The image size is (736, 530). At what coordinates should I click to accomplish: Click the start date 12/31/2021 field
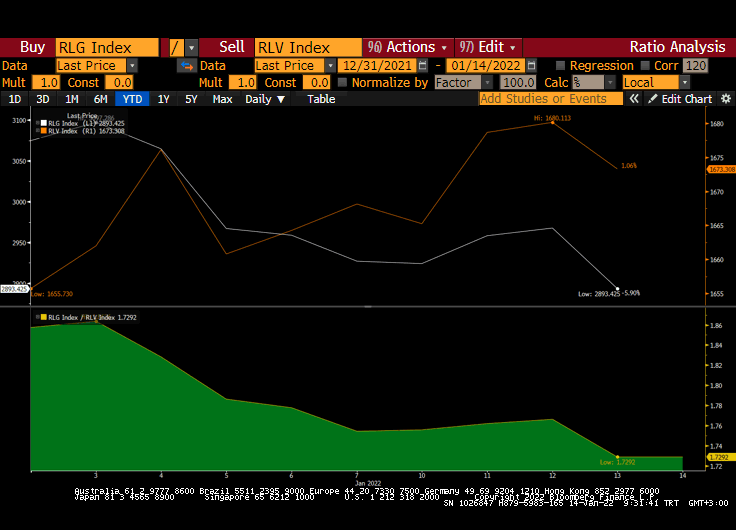tap(377, 66)
